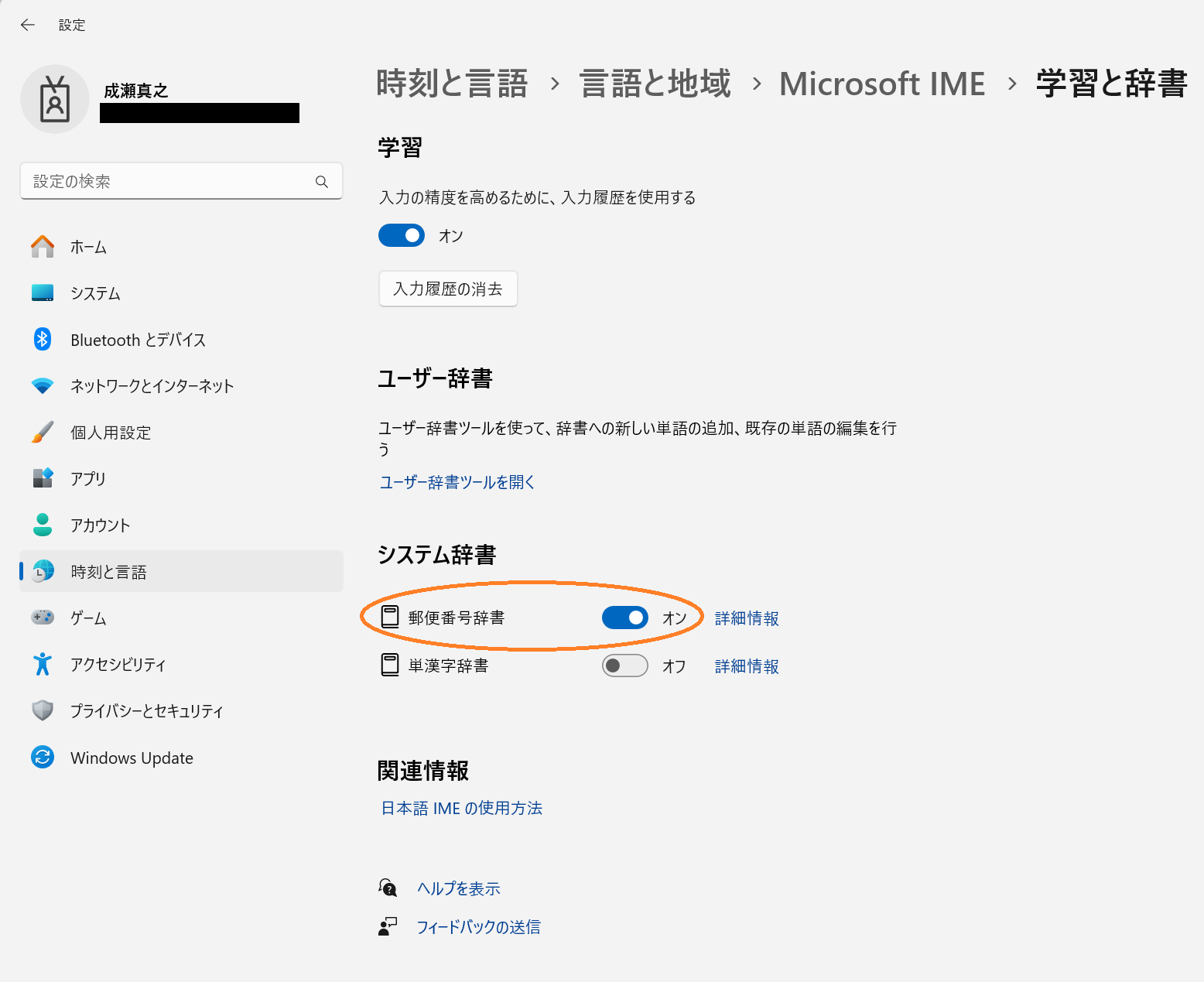The image size is (1204, 982).
Task: Click the ゲーム controller icon
Action: click(43, 618)
